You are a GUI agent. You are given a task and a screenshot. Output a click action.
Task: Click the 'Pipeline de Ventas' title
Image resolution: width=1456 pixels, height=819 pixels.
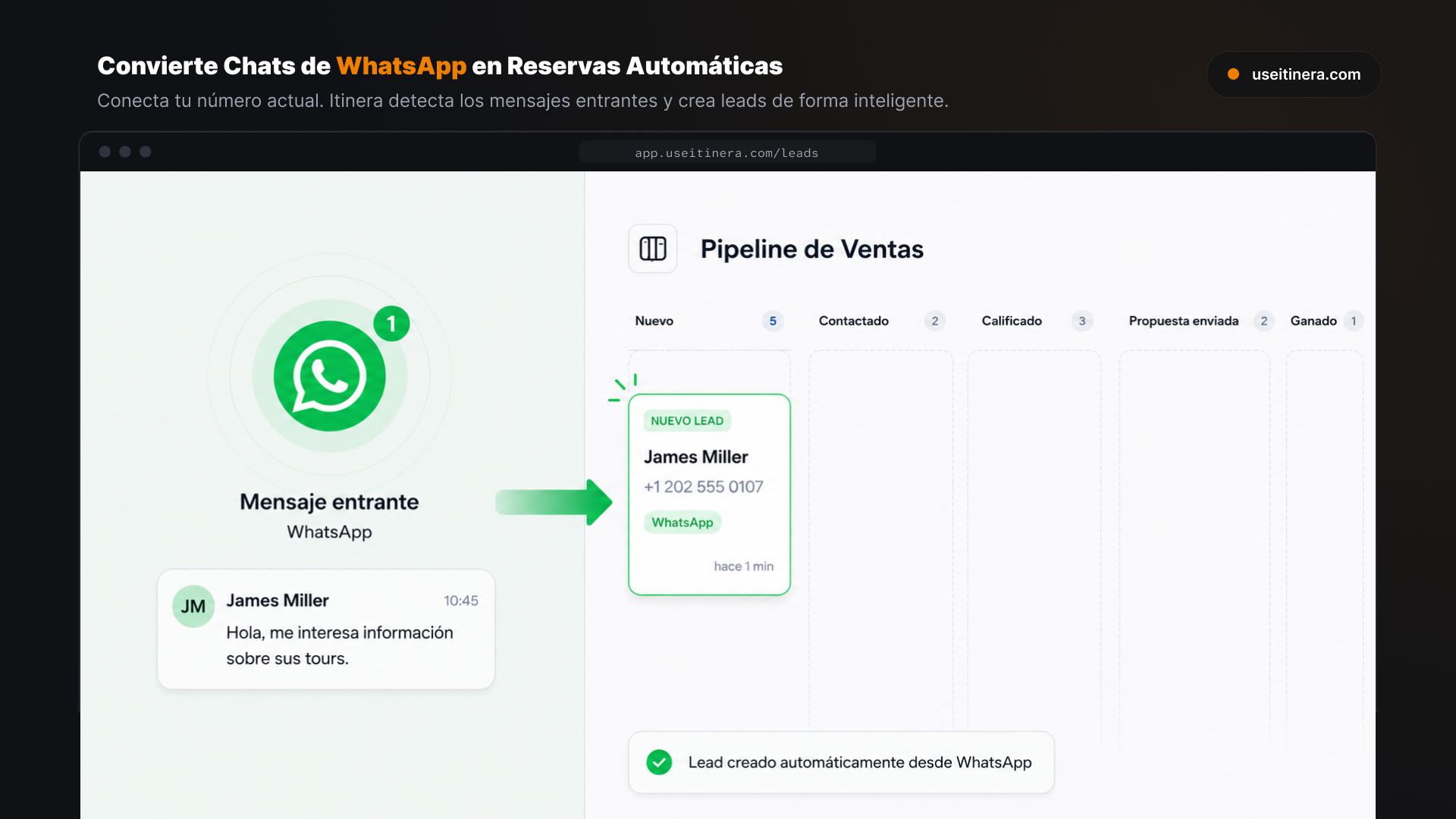coord(812,249)
